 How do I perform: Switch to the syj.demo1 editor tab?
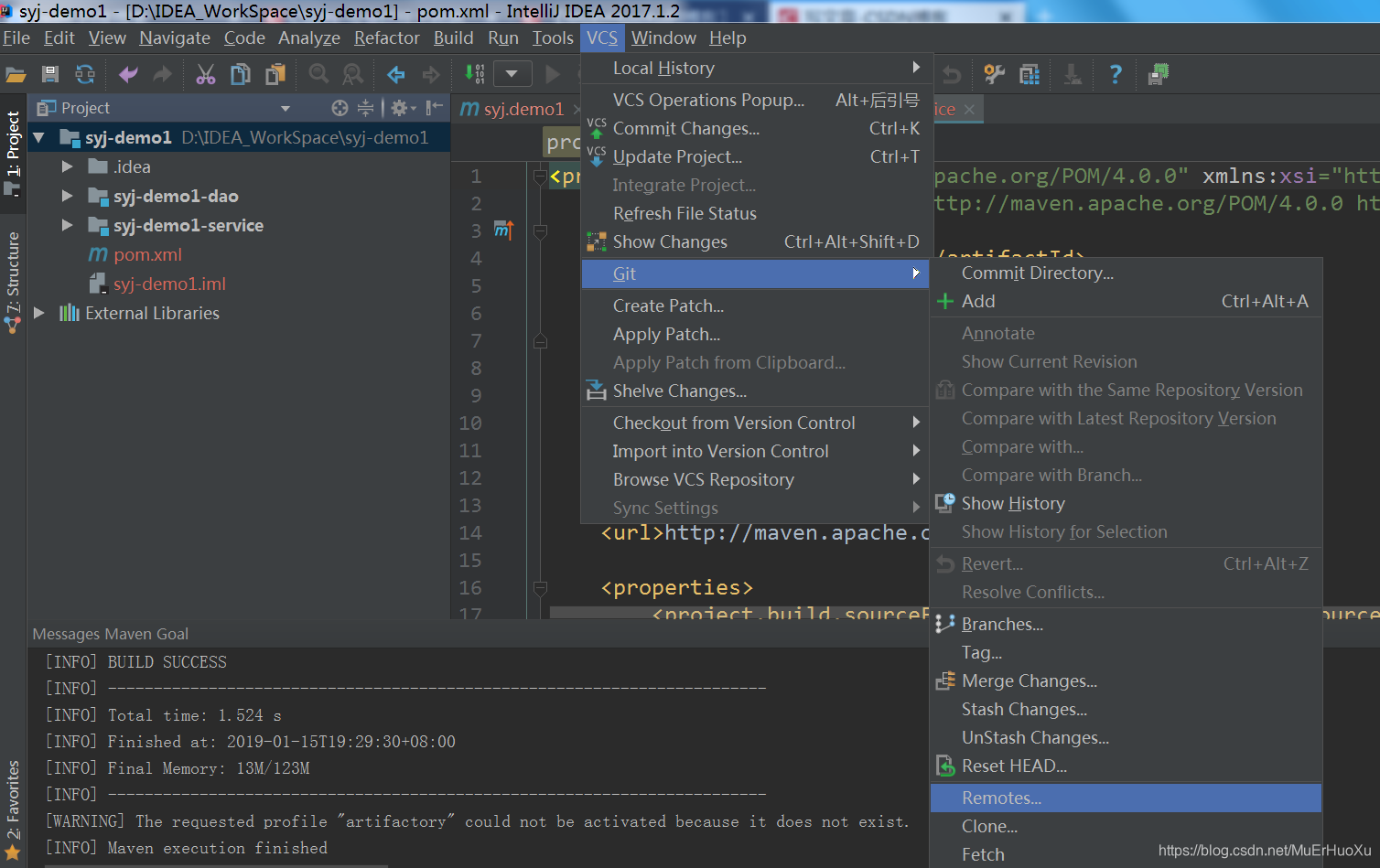coord(523,109)
